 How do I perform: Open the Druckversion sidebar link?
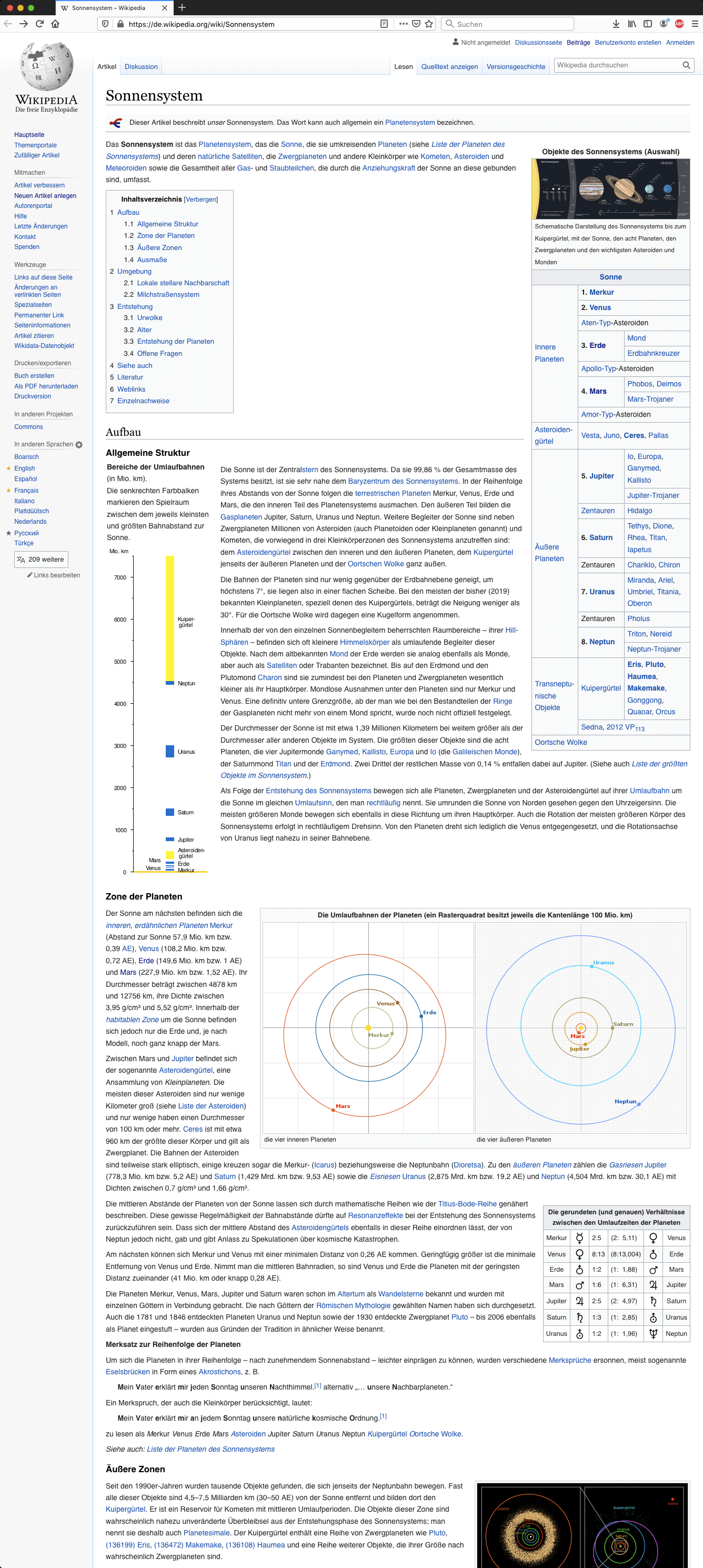(x=32, y=396)
